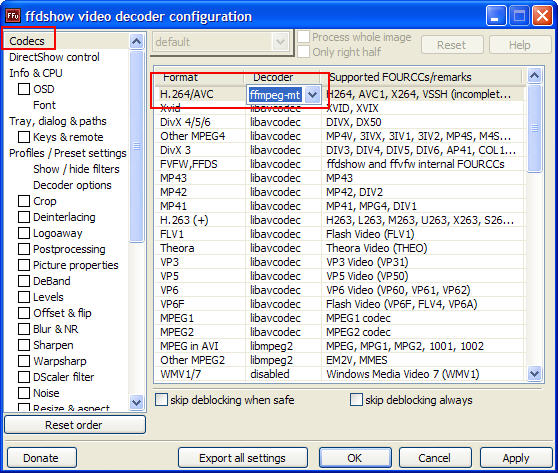Enable the Warpsharp checkbox
The width and height of the screenshot is (558, 473).
coord(24,361)
